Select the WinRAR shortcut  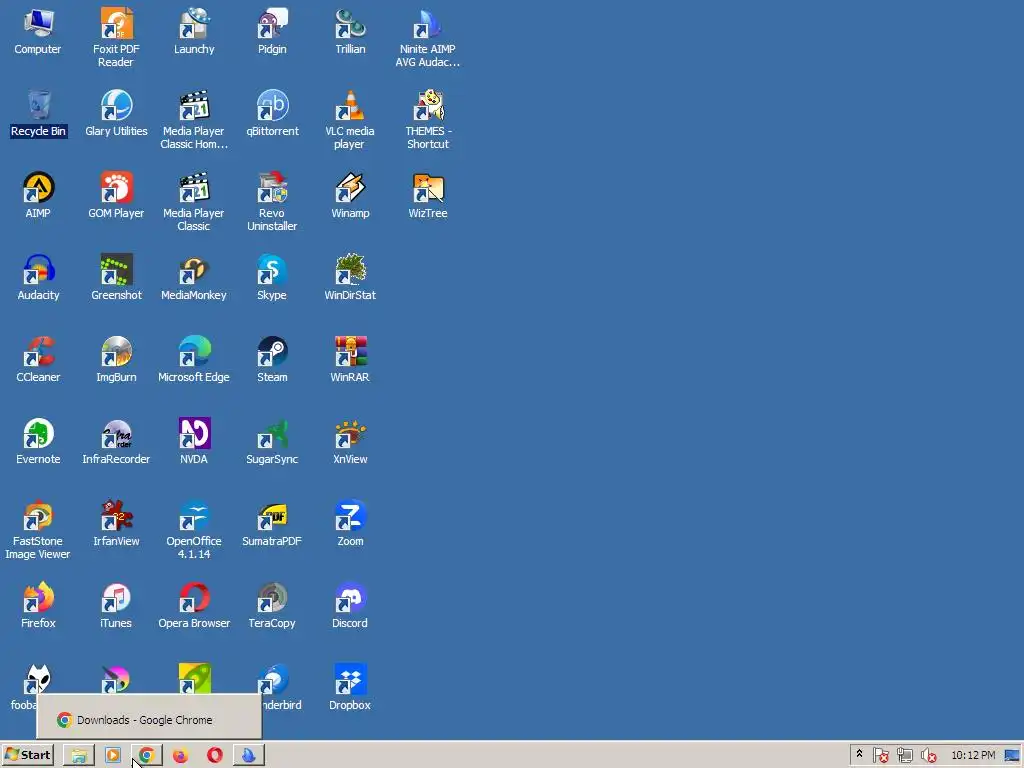(350, 360)
